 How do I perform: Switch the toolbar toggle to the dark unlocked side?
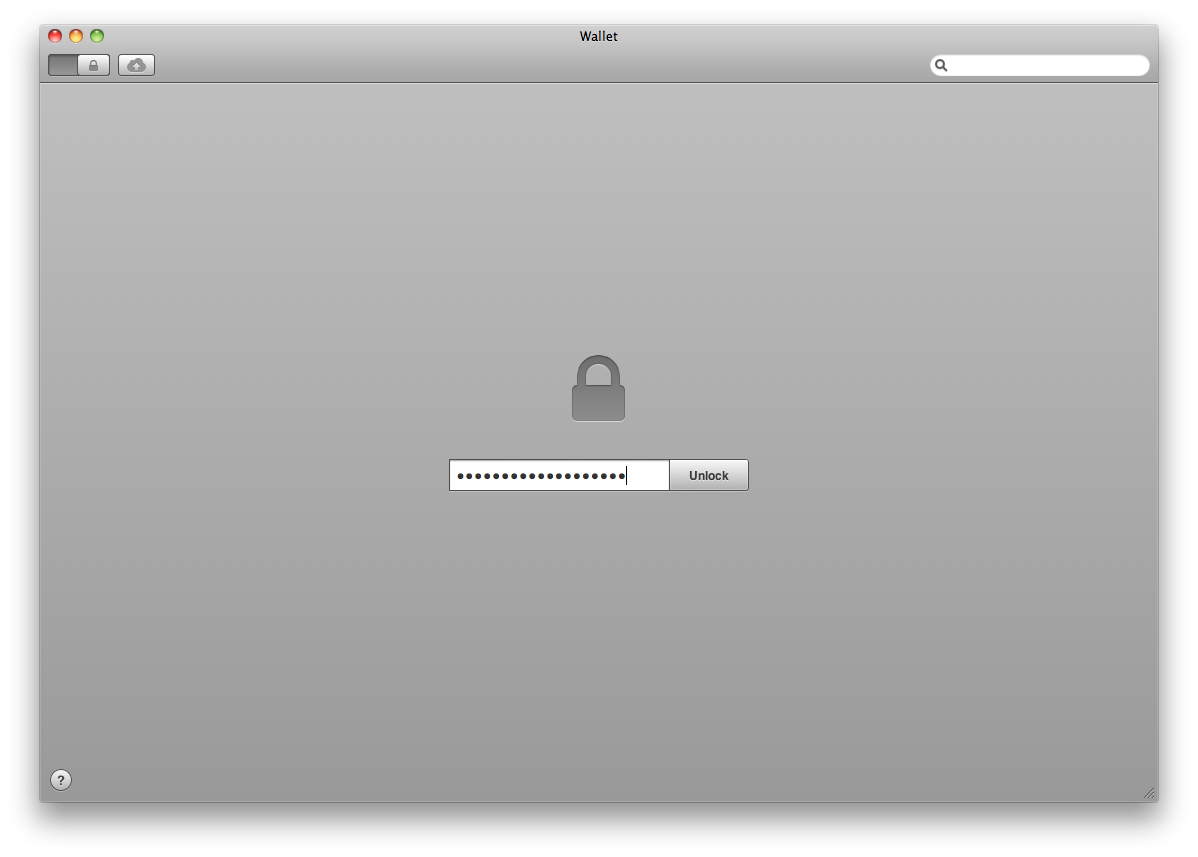63,66
